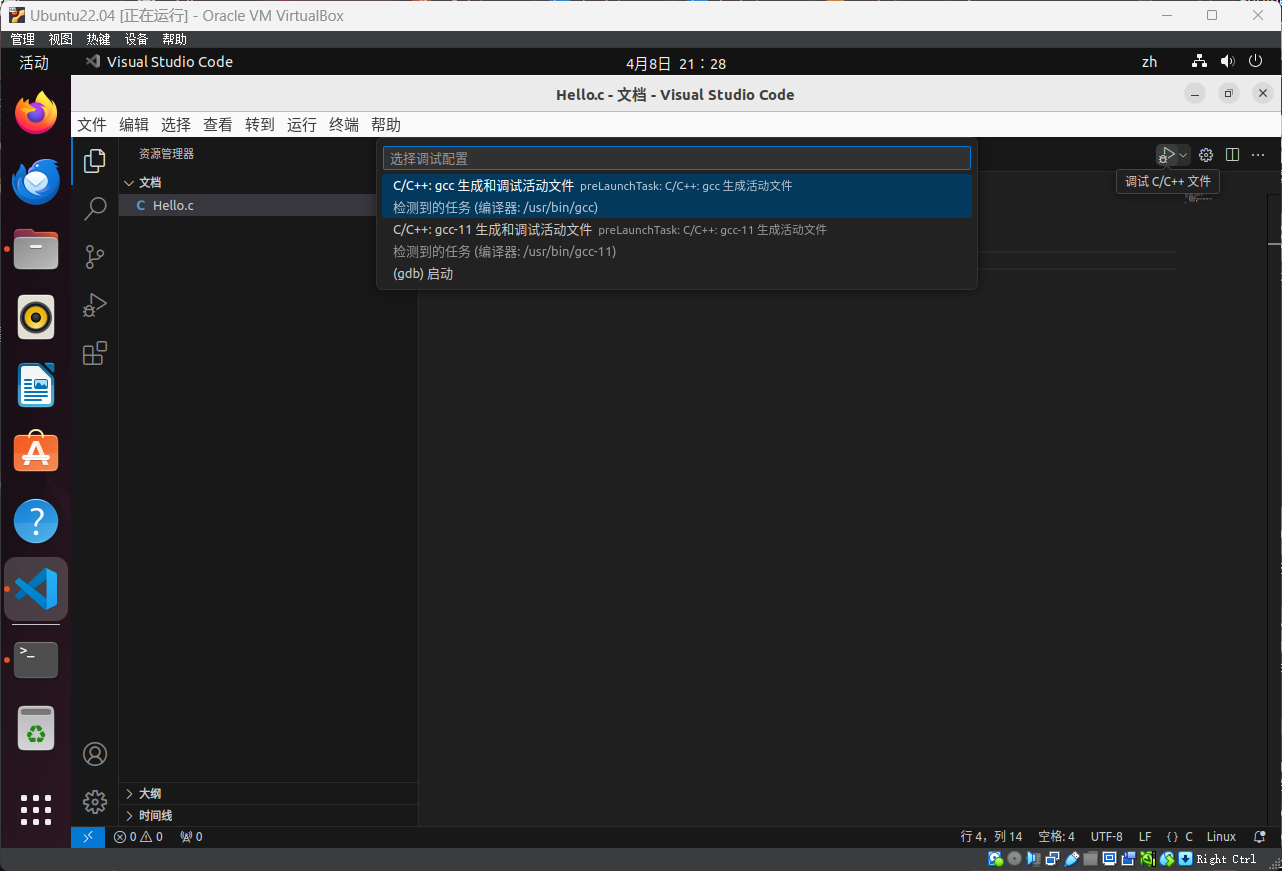Click the 选择调试配置 input field
The image size is (1282, 871).
pos(676,157)
